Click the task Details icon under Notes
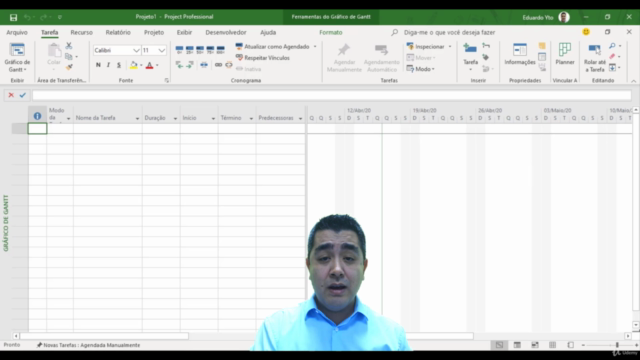Image resolution: width=640 pixels, height=360 pixels. point(542,57)
